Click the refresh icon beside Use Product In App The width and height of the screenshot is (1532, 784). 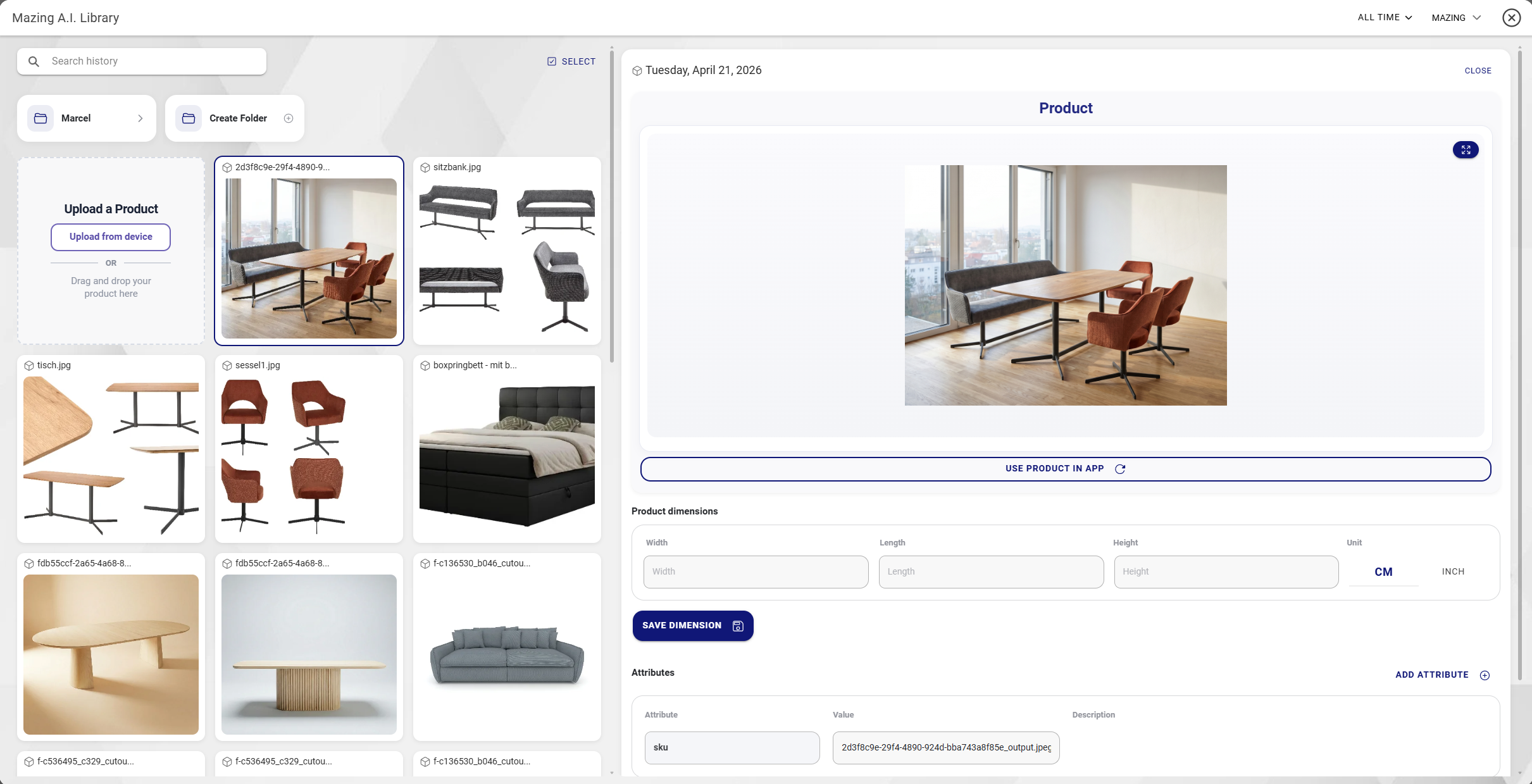1120,469
